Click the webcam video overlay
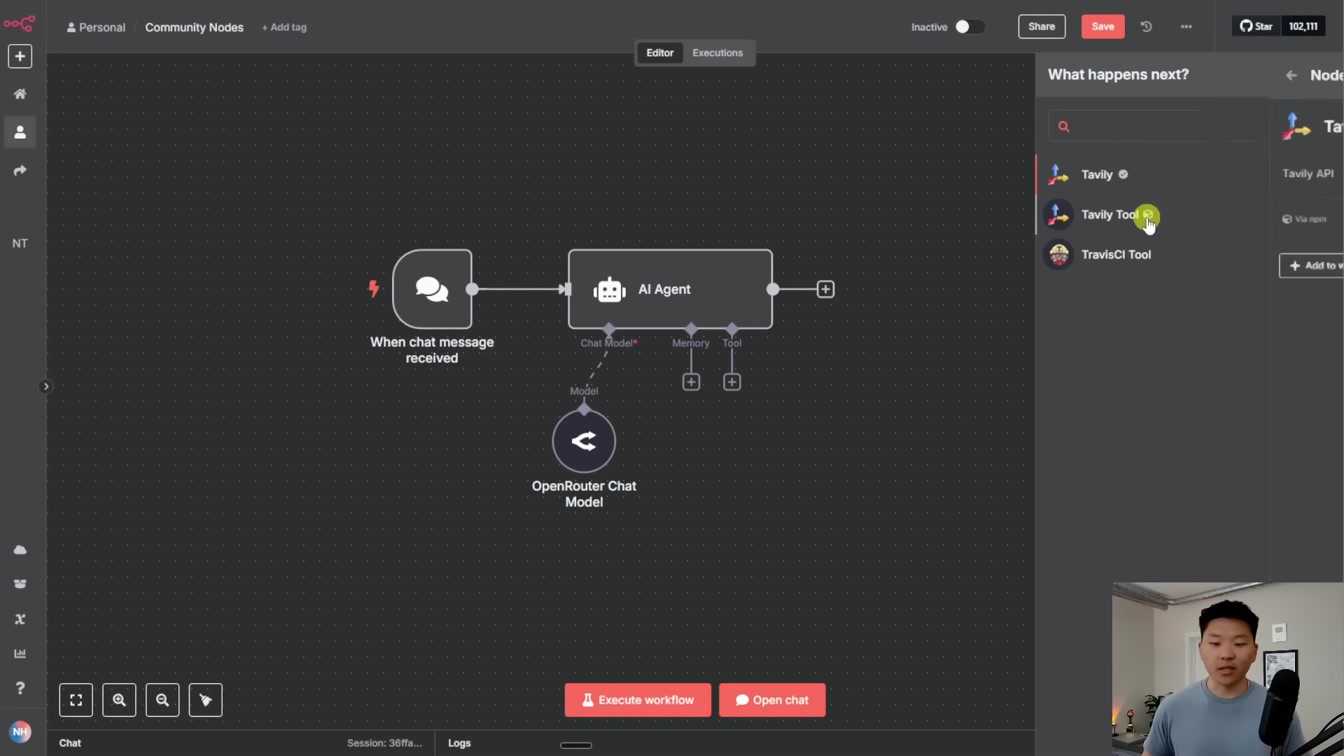Screen dimensions: 1344x756 pyautogui.click(x=1228, y=669)
